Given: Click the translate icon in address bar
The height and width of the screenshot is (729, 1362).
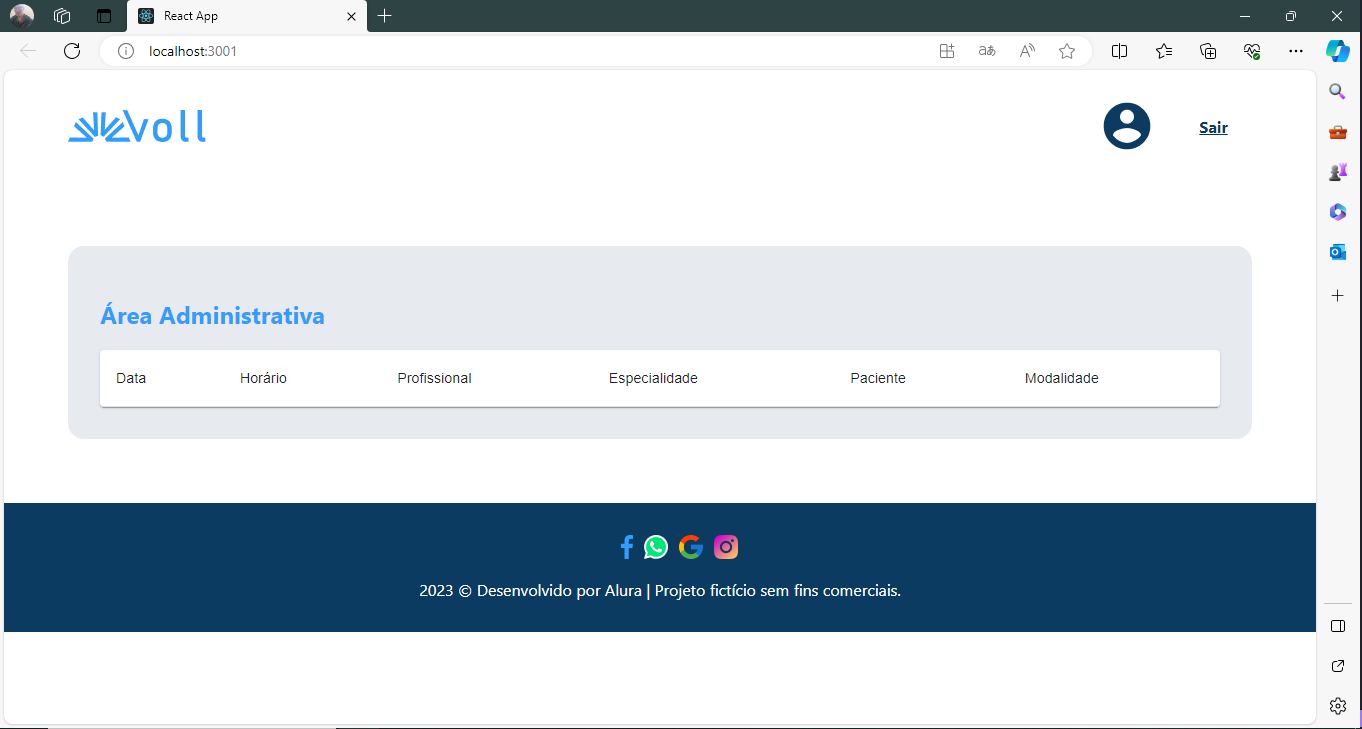Looking at the screenshot, I should (987, 51).
